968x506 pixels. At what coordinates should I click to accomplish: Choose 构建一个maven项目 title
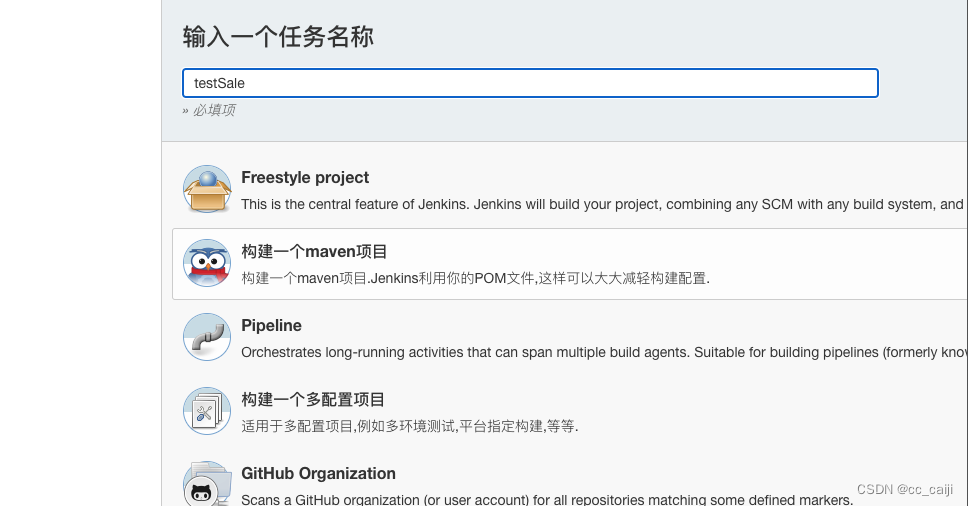coord(314,252)
